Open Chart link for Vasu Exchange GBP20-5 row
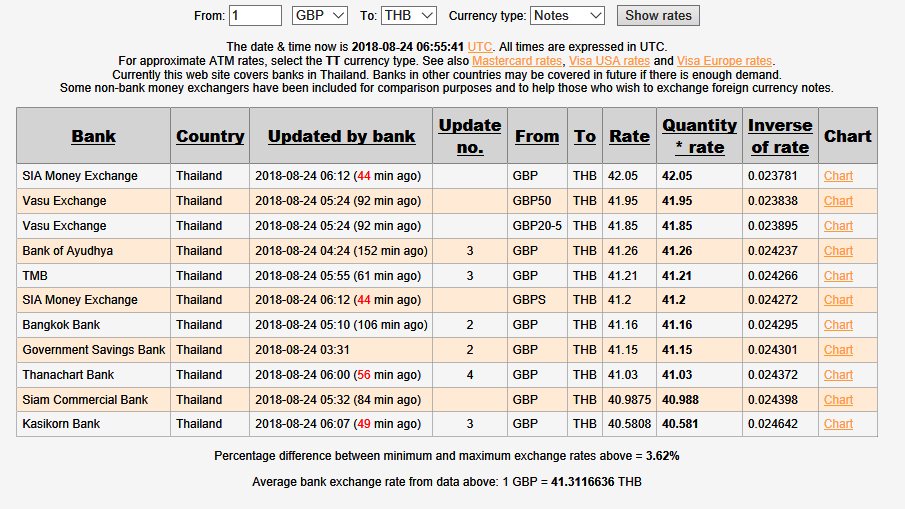The width and height of the screenshot is (905, 509). 838,226
